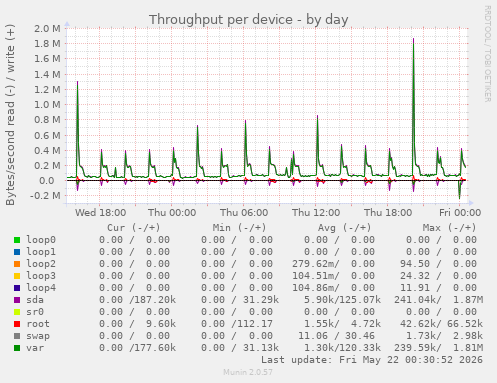This screenshot has height=383, width=497.
Task: Click the root current value '9.60k'
Action: click(x=161, y=324)
